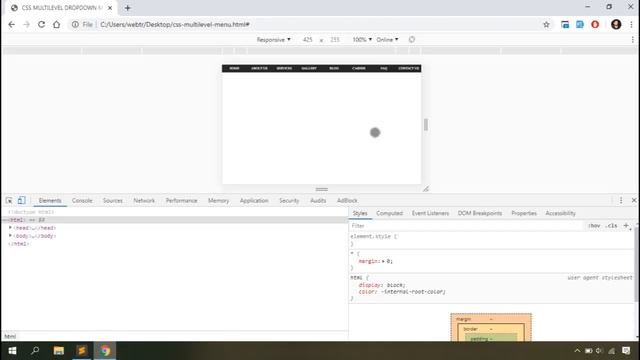
Task: Expand the margin shorthand property
Action: (x=383, y=261)
